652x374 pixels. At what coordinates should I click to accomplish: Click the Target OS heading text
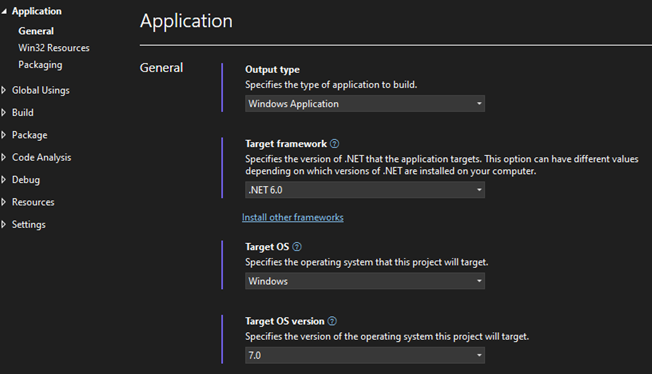point(267,247)
